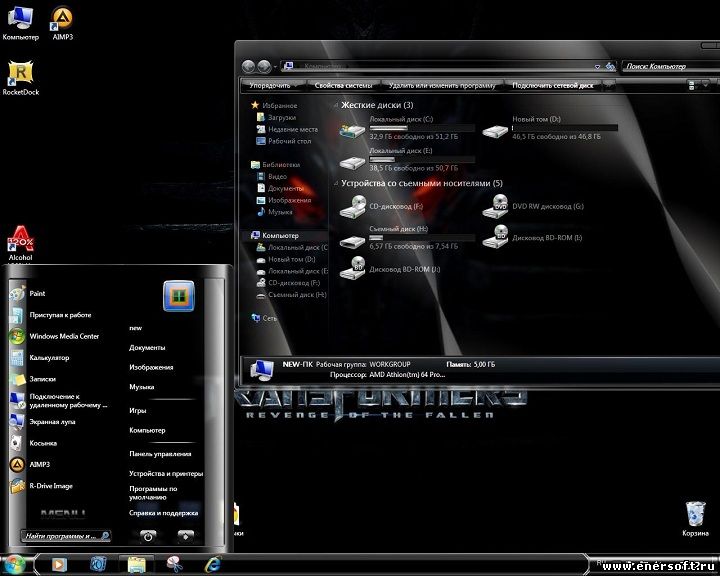Image resolution: width=720 pixels, height=576 pixels.
Task: Click the Найти программы search field
Action: [x=66, y=536]
